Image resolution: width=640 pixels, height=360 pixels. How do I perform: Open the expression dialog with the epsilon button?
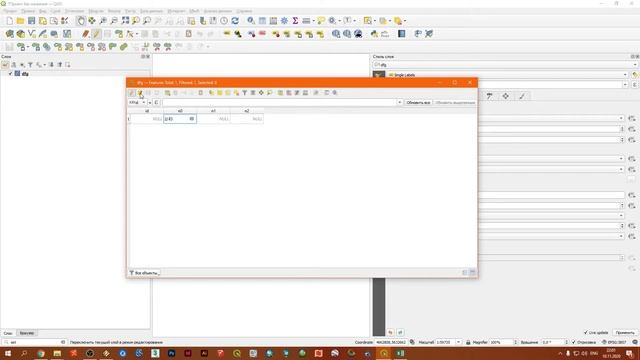pos(156,102)
